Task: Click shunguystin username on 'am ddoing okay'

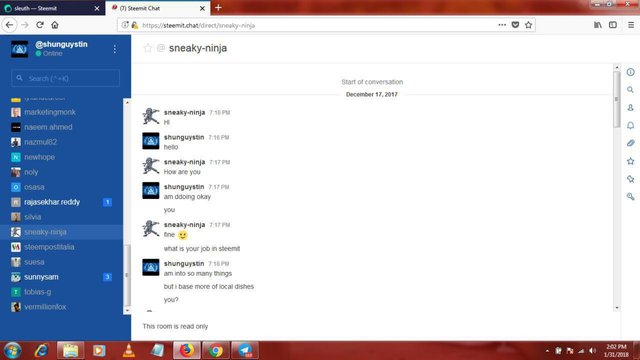Action: 184,187
